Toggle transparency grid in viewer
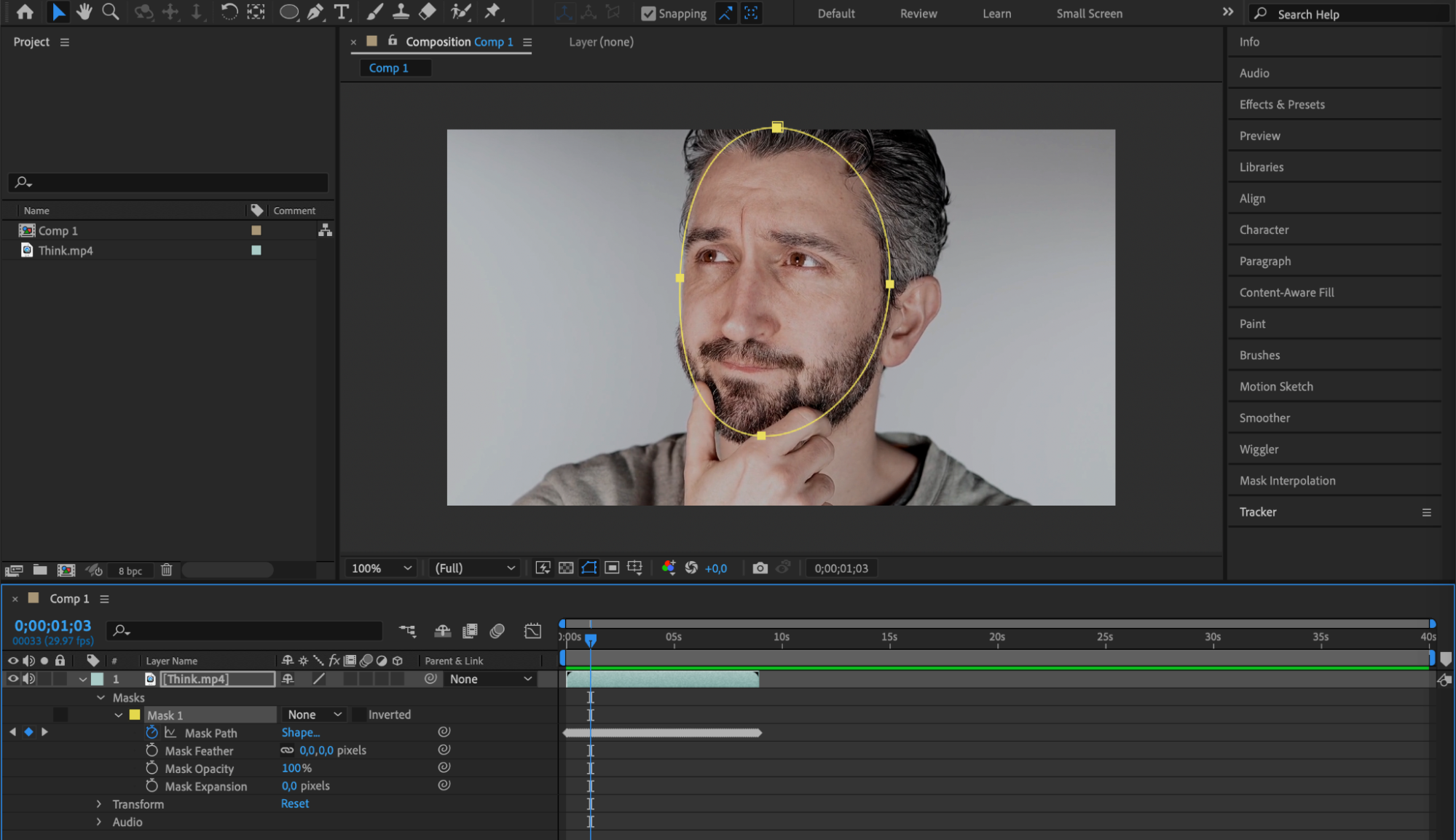The image size is (1456, 840). pyautogui.click(x=566, y=568)
